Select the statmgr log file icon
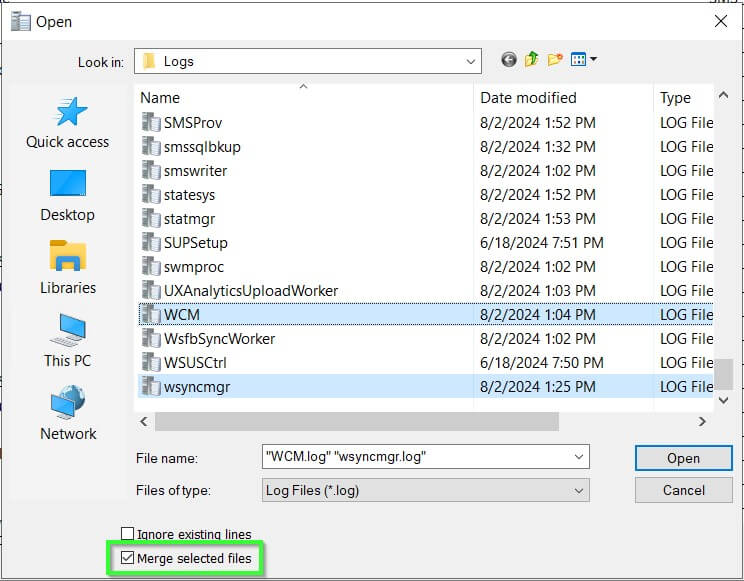744x581 pixels. pos(151,219)
